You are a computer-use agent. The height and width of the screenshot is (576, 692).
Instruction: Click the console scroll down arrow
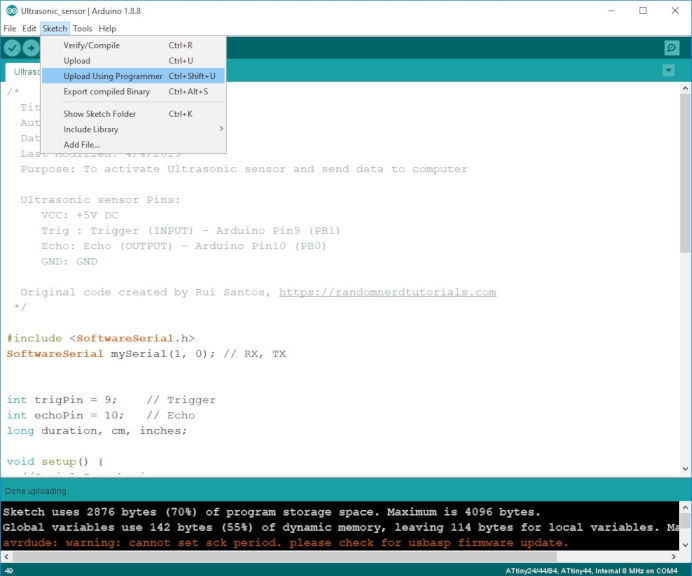click(x=685, y=545)
